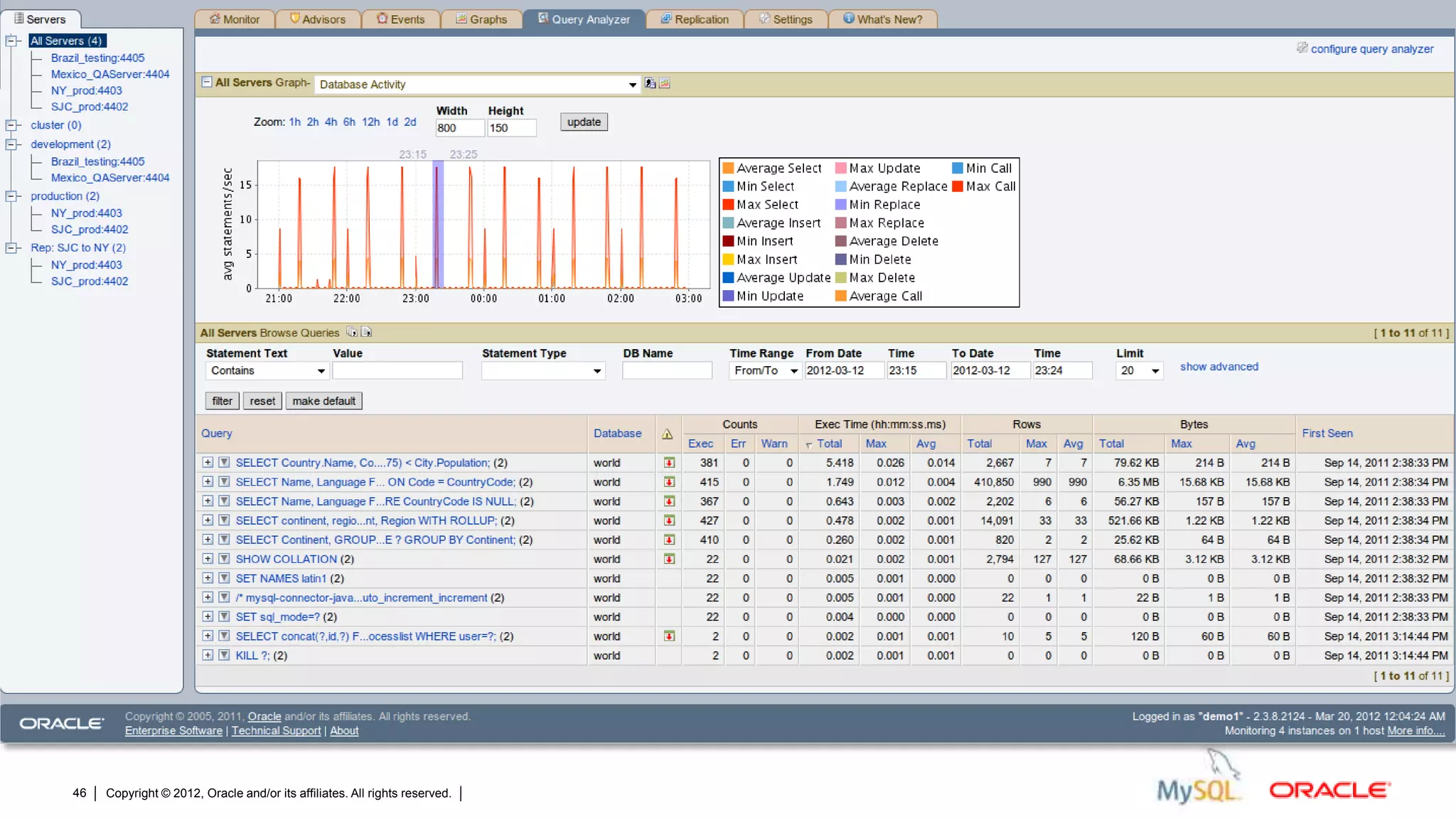
Task: Switch to the Events tab
Action: coord(401,19)
